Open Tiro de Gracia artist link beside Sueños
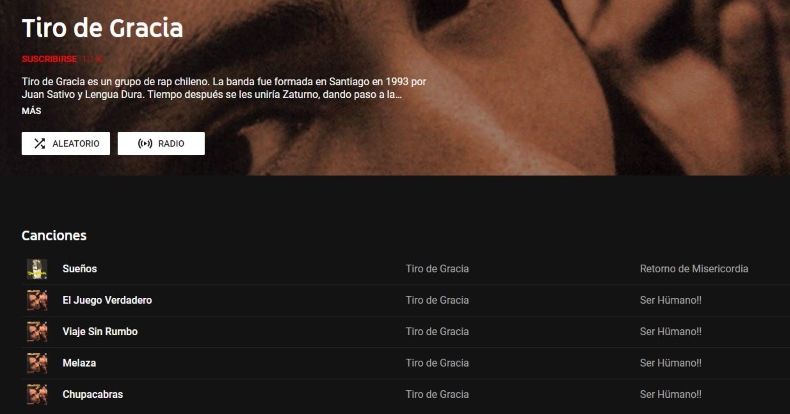The image size is (790, 414). (437, 269)
